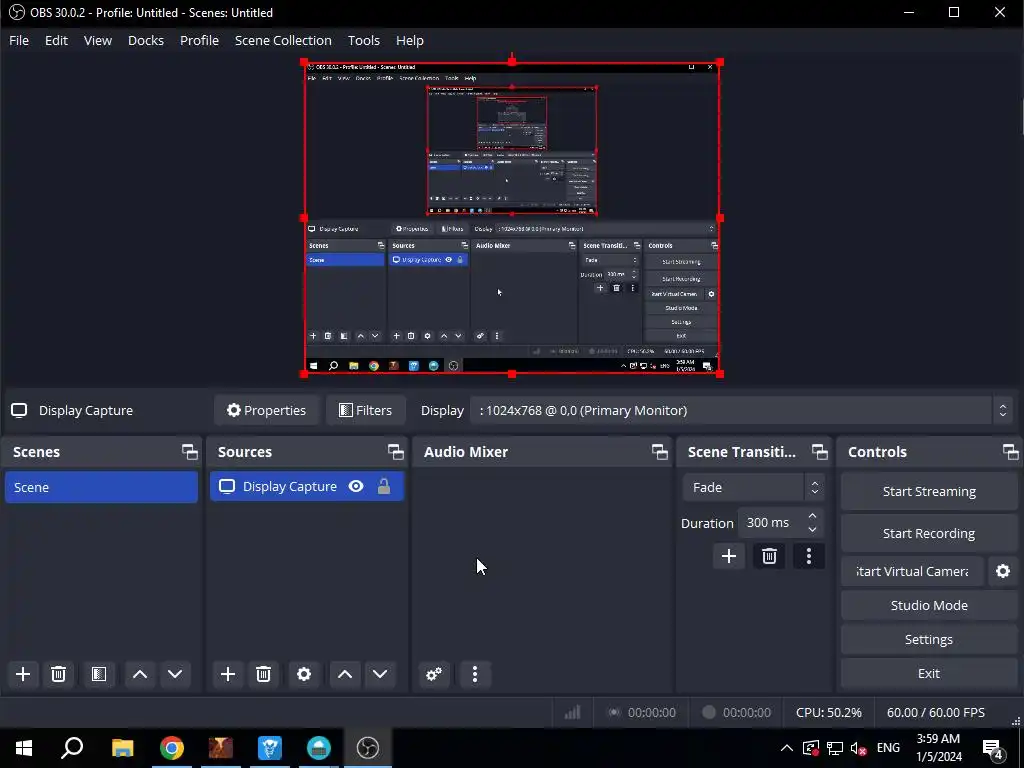
Task: Undock the Audio Mixer panel
Action: point(660,452)
